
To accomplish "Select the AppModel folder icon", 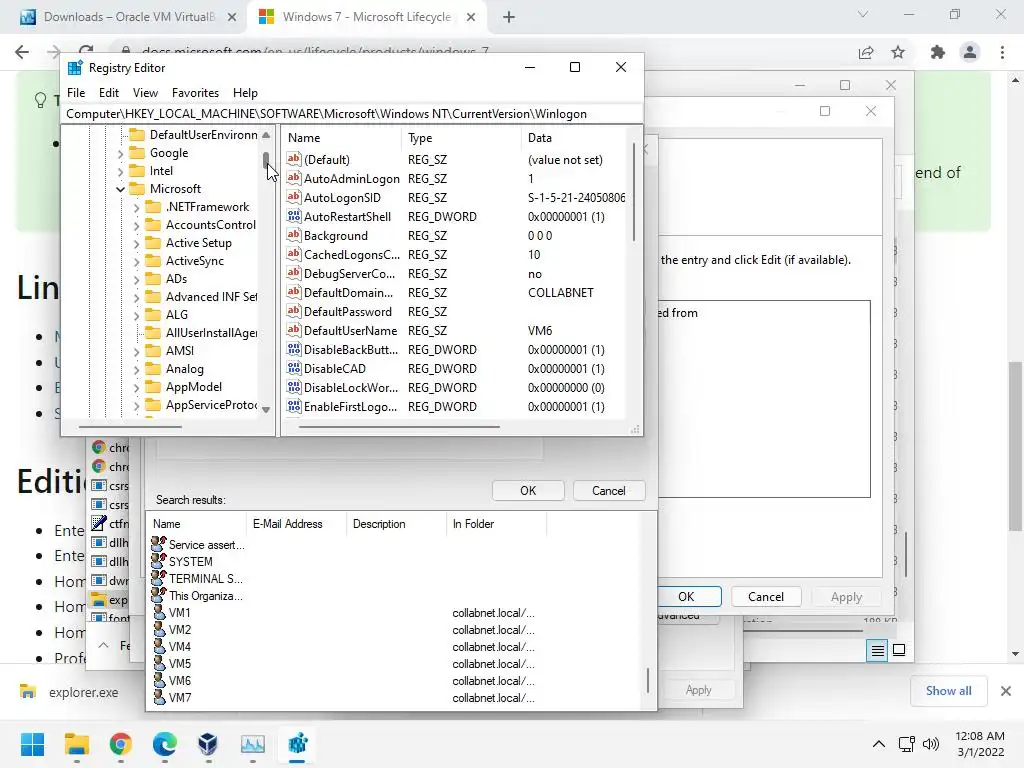I will (x=153, y=387).
